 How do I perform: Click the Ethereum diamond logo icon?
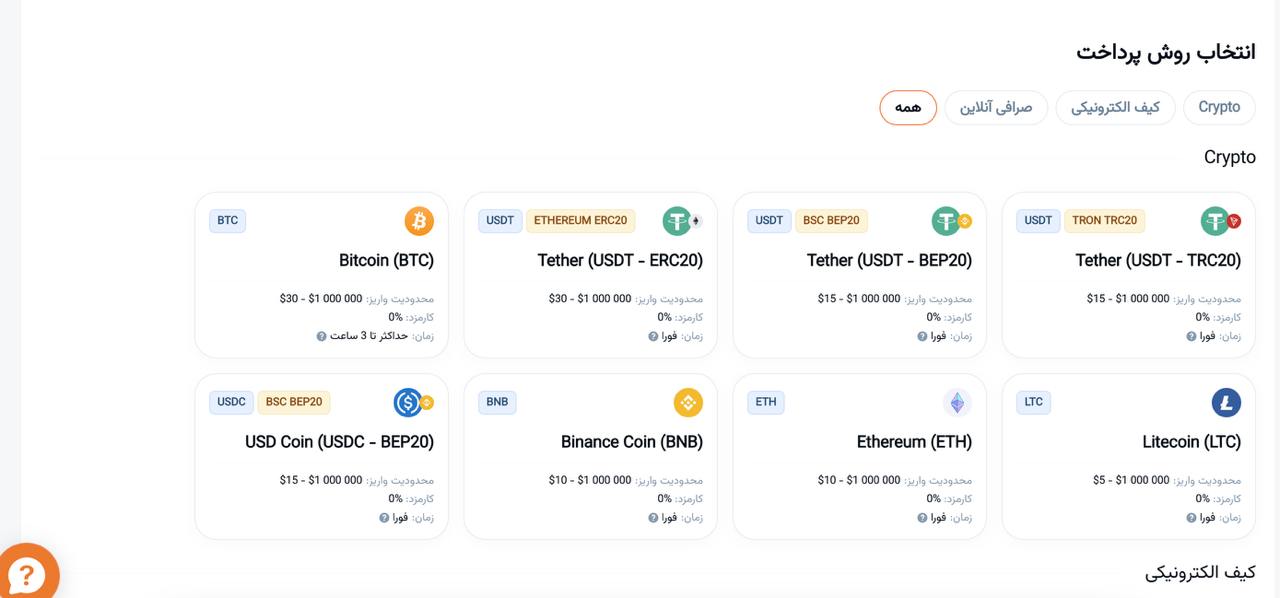coord(957,403)
